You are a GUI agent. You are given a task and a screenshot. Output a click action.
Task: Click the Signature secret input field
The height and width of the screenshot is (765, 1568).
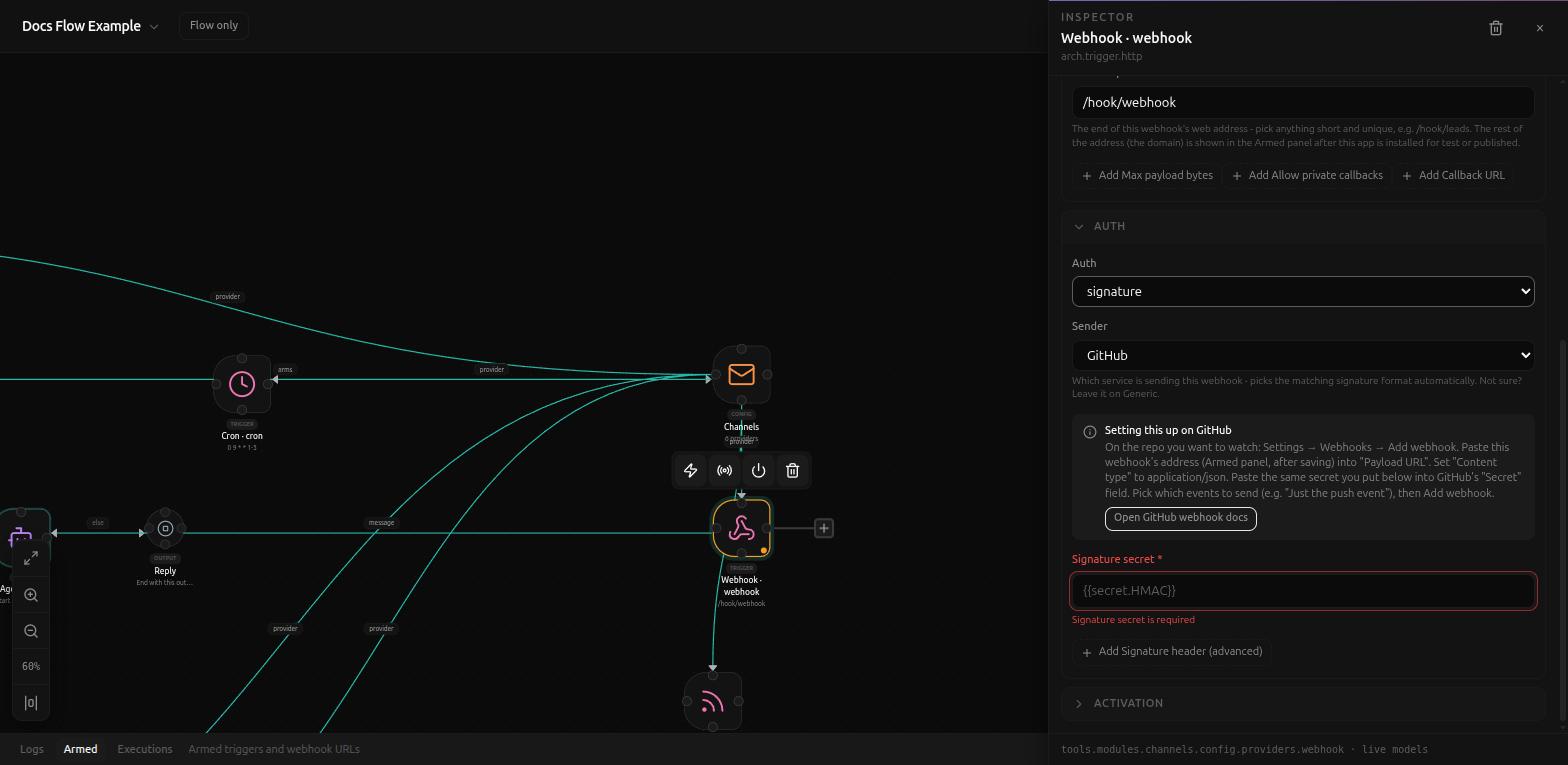[x=1303, y=590]
